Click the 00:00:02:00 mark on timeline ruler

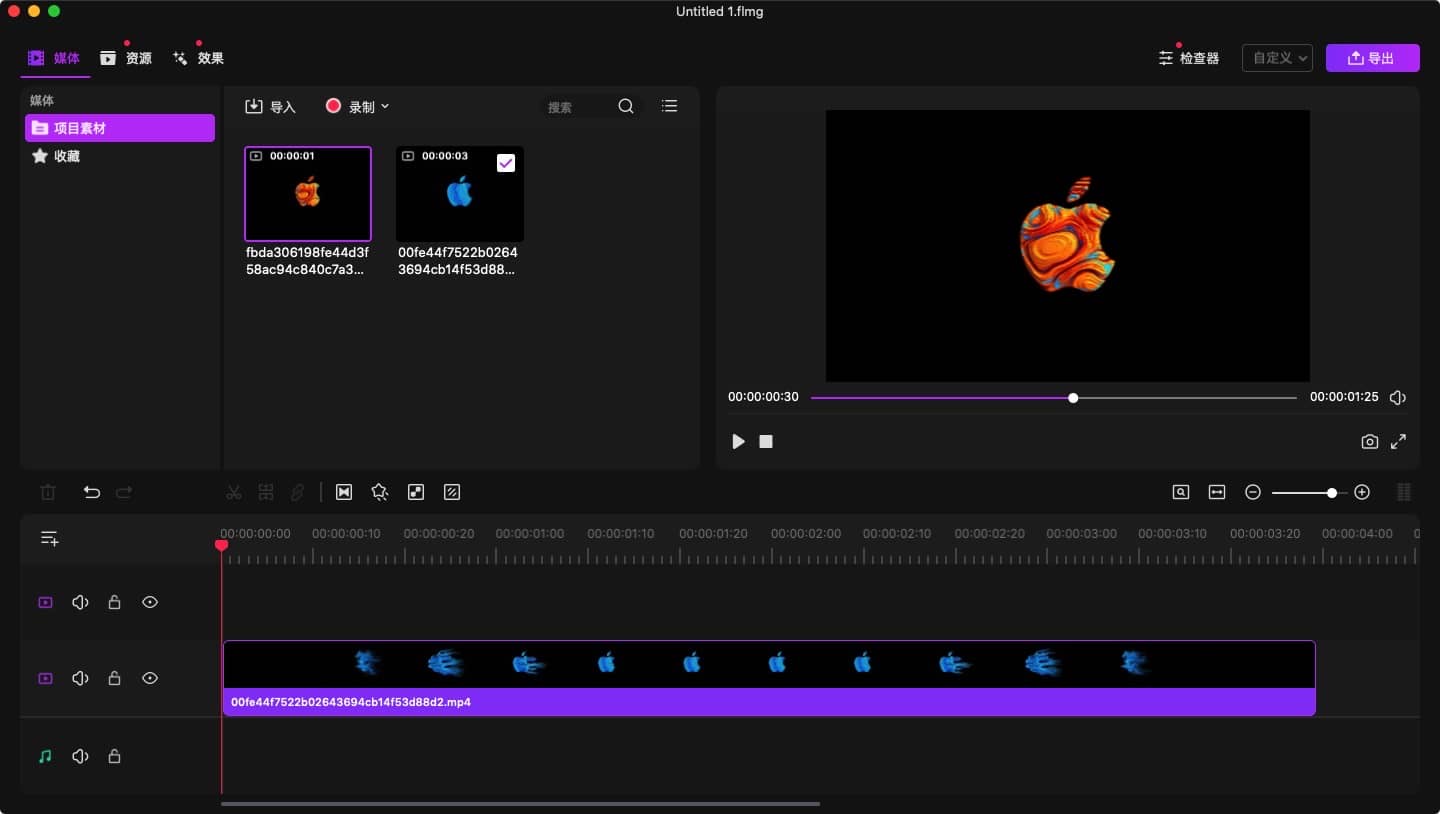805,533
